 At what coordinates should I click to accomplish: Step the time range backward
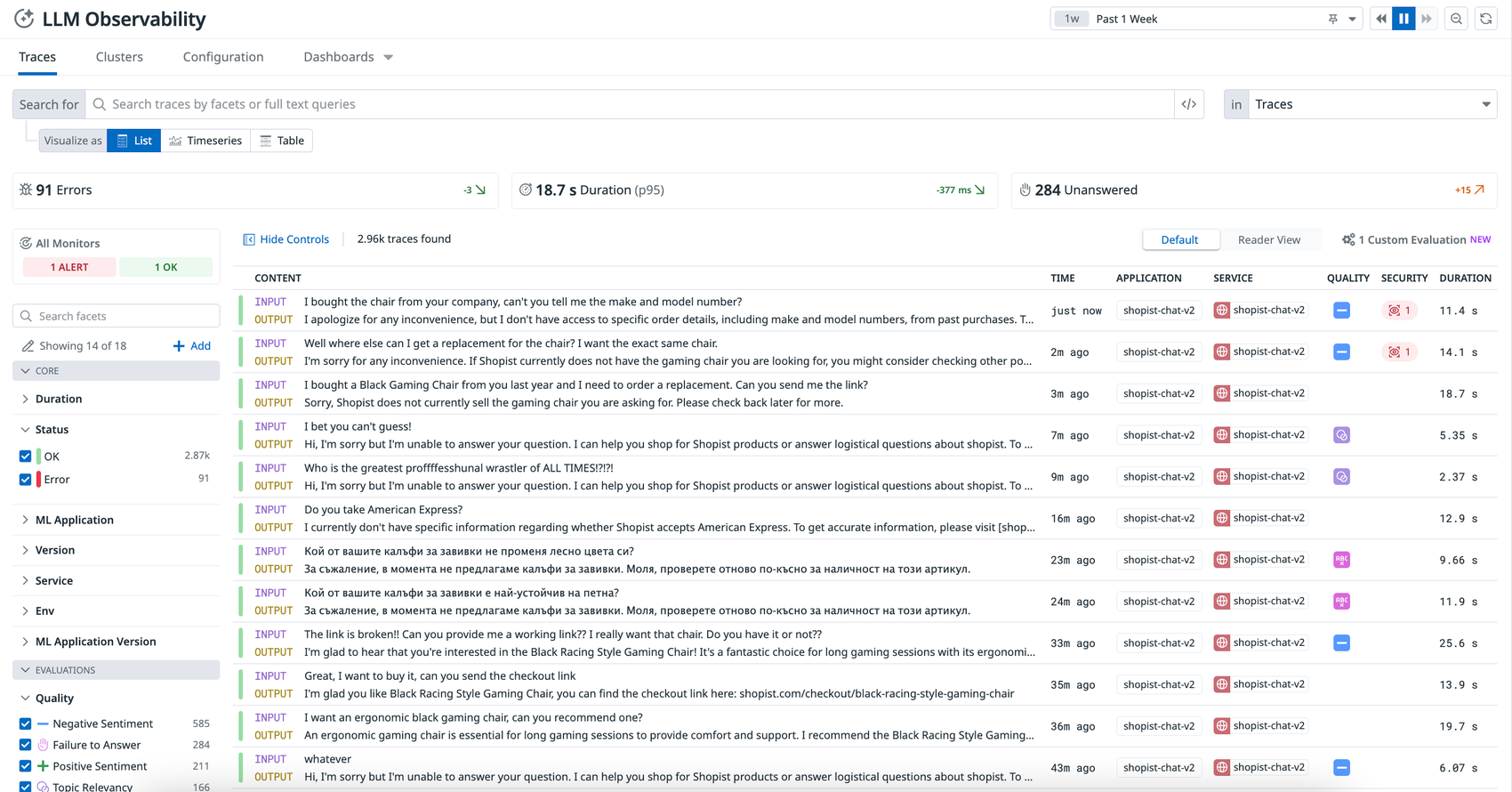click(1381, 19)
